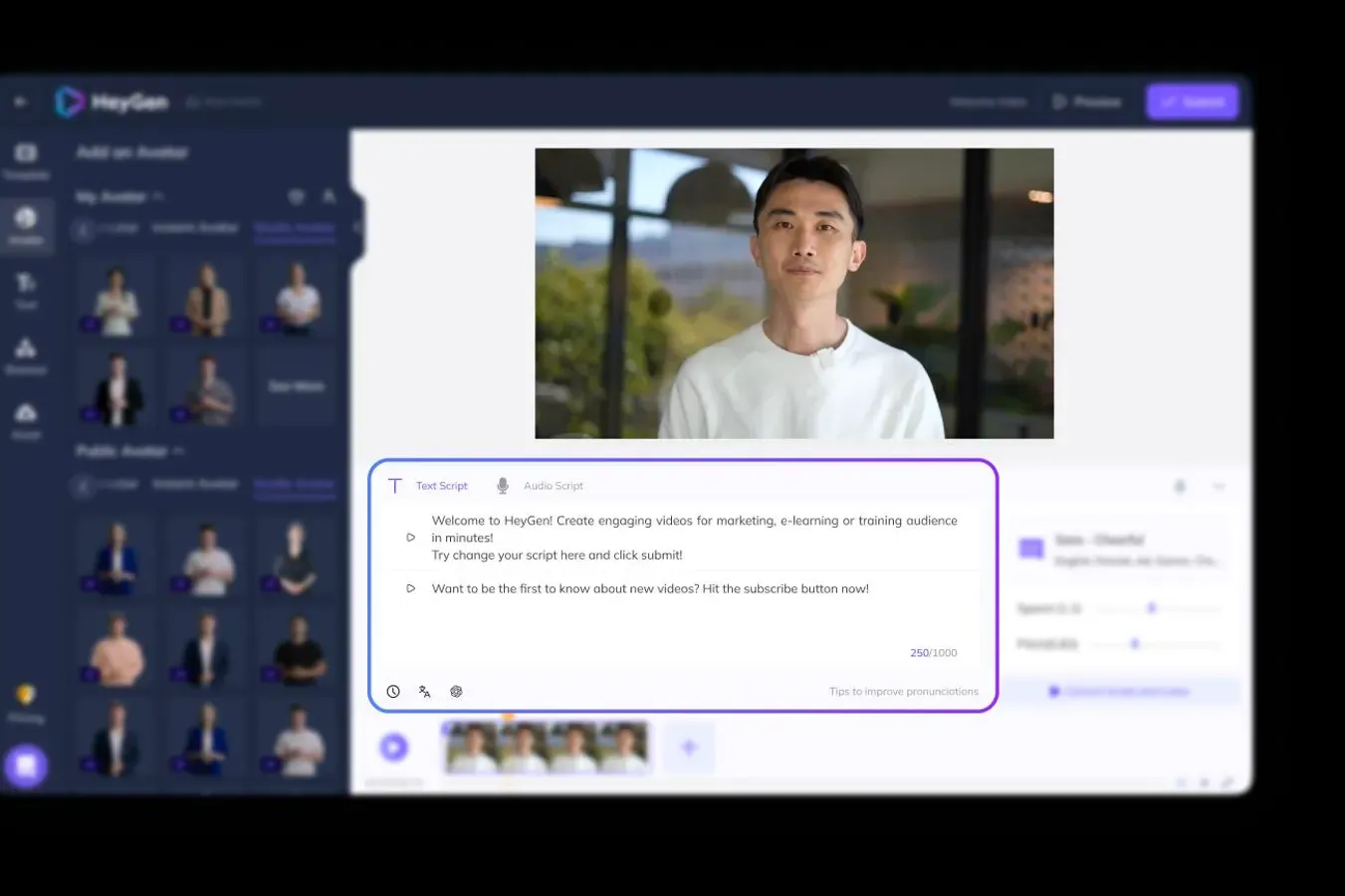Play the first script paragraph preview
Image resolution: width=1345 pixels, height=896 pixels.
(x=410, y=538)
